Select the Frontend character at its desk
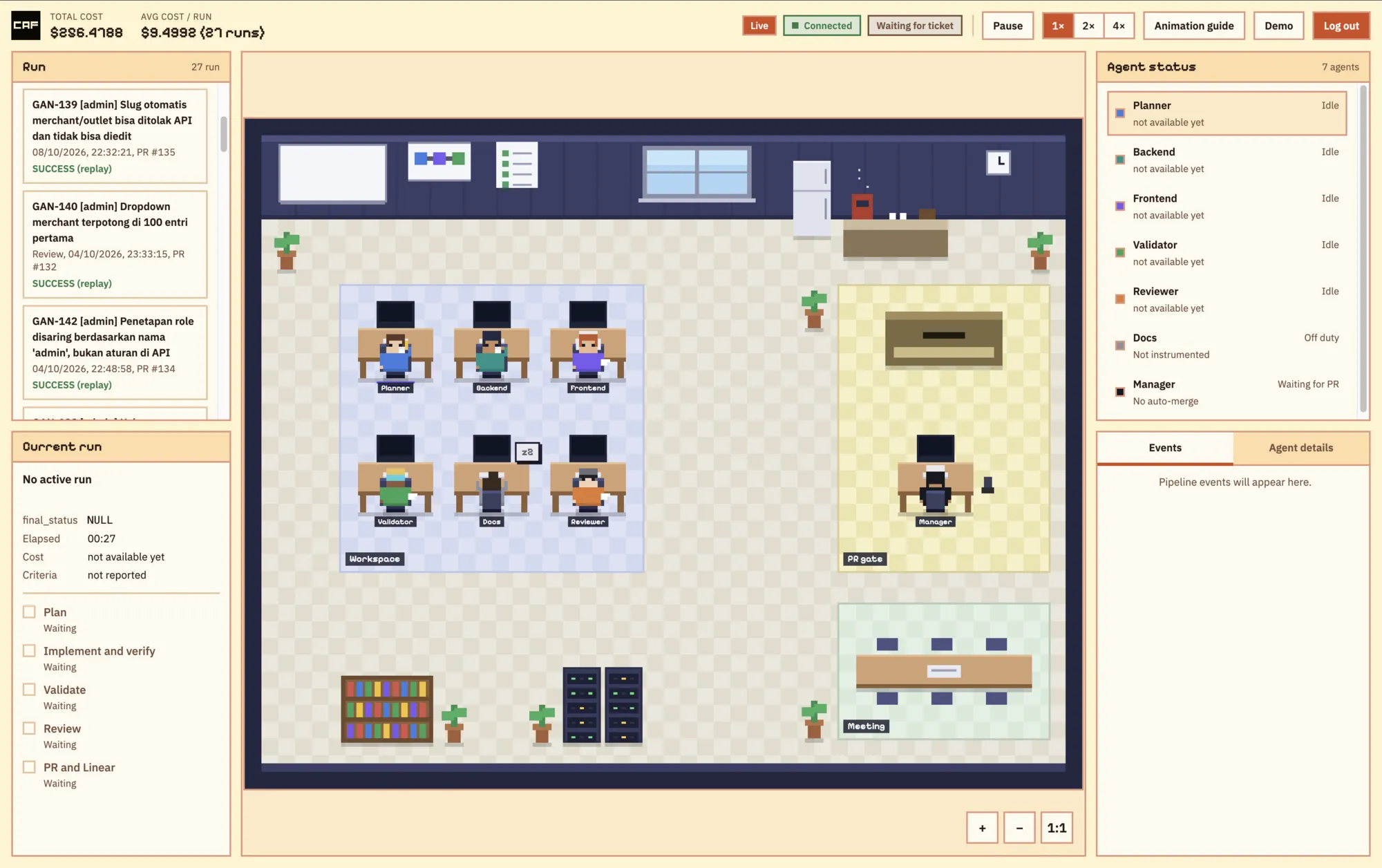Viewport: 1382px width, 868px height. (588, 355)
